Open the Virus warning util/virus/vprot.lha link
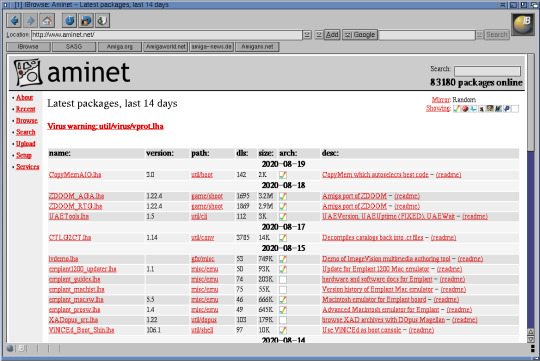 pos(105,126)
